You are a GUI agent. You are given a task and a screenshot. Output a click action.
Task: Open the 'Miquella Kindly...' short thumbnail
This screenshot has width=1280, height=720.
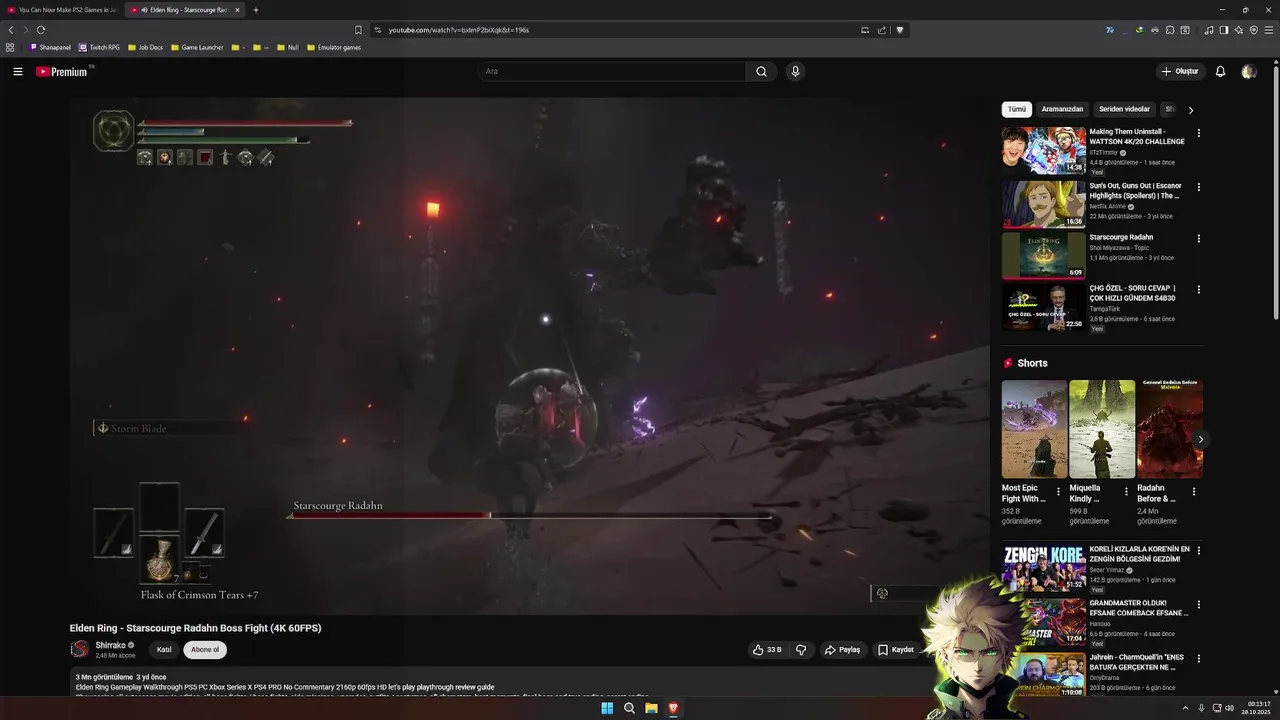click(x=1102, y=429)
